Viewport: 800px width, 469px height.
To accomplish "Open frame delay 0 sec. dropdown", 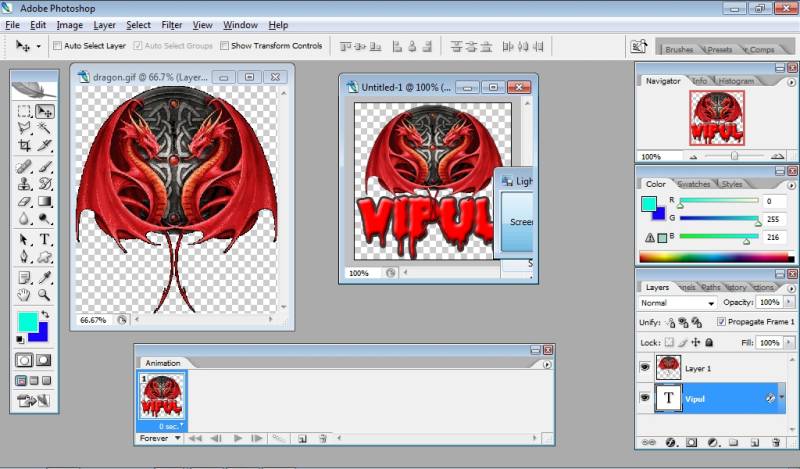I will 169,426.
